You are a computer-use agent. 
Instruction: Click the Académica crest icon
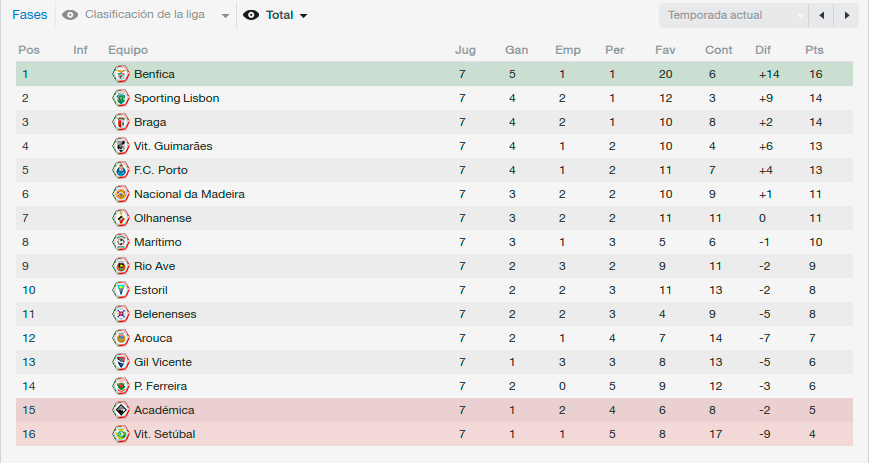point(120,410)
